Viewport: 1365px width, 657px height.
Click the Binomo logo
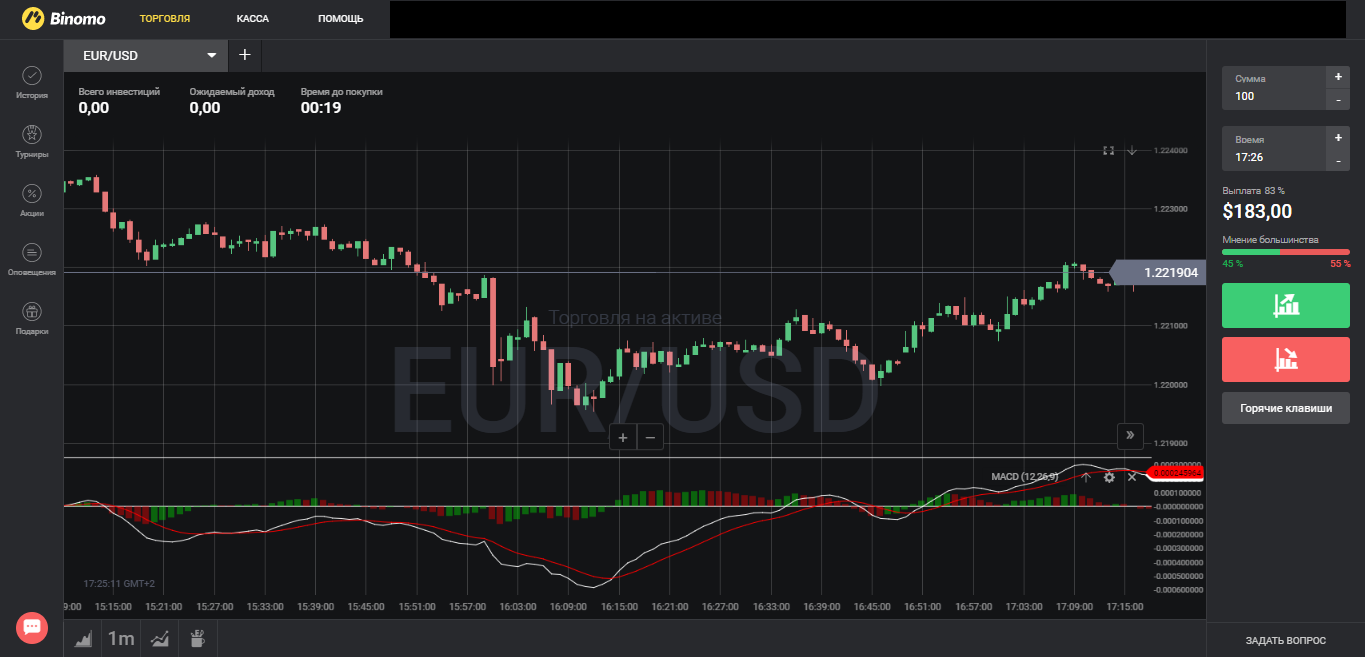pos(64,18)
